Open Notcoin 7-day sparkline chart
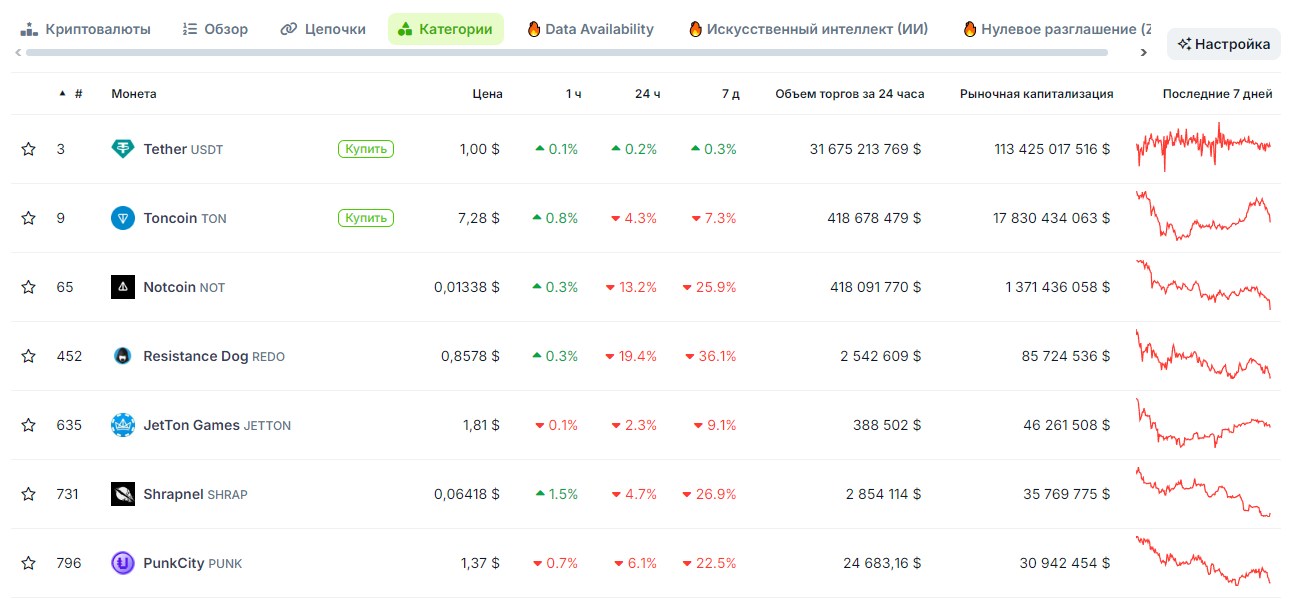The width and height of the screenshot is (1312, 599). point(1203,284)
